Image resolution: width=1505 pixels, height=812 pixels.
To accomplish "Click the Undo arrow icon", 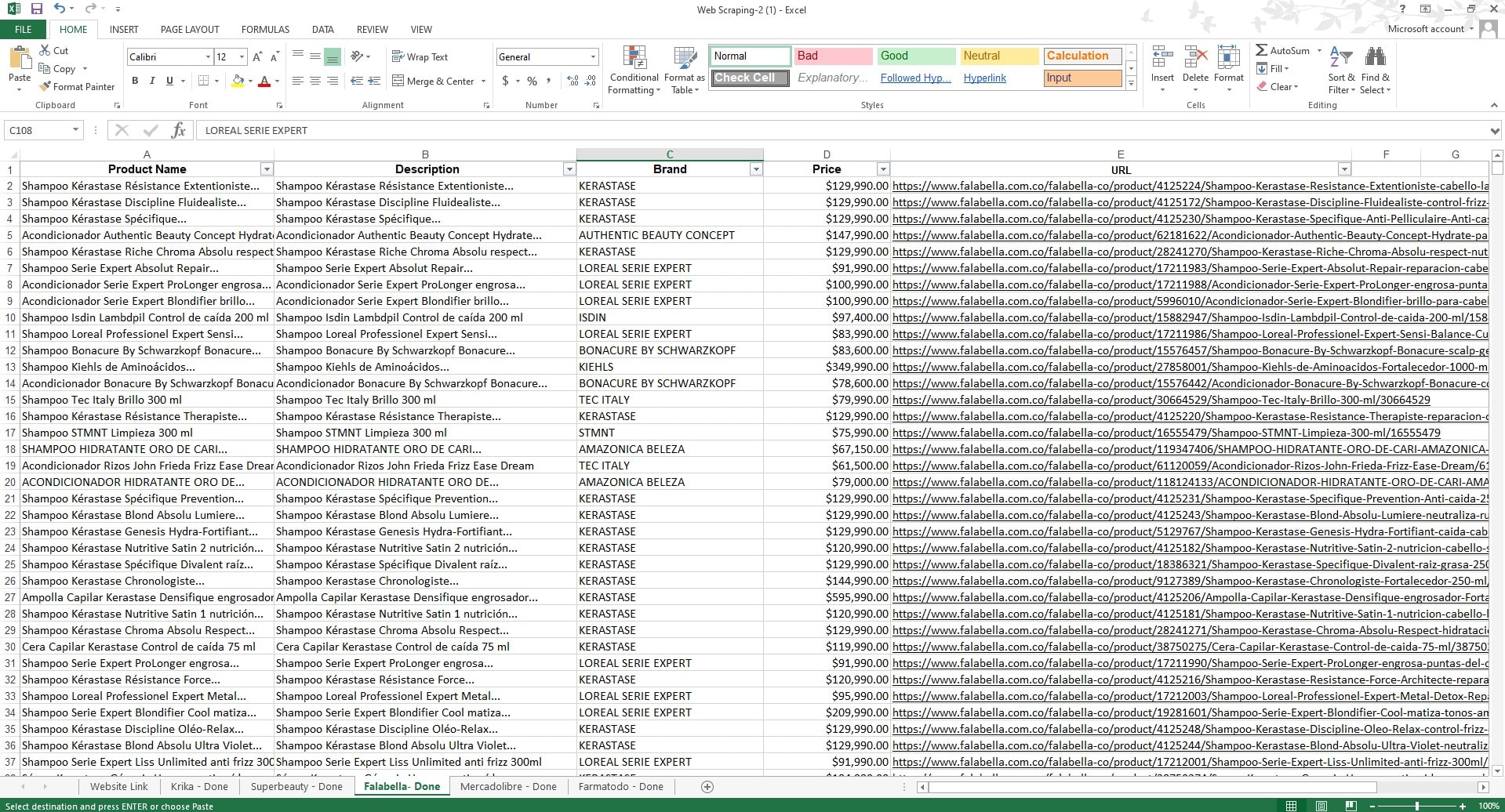I will pos(60,9).
